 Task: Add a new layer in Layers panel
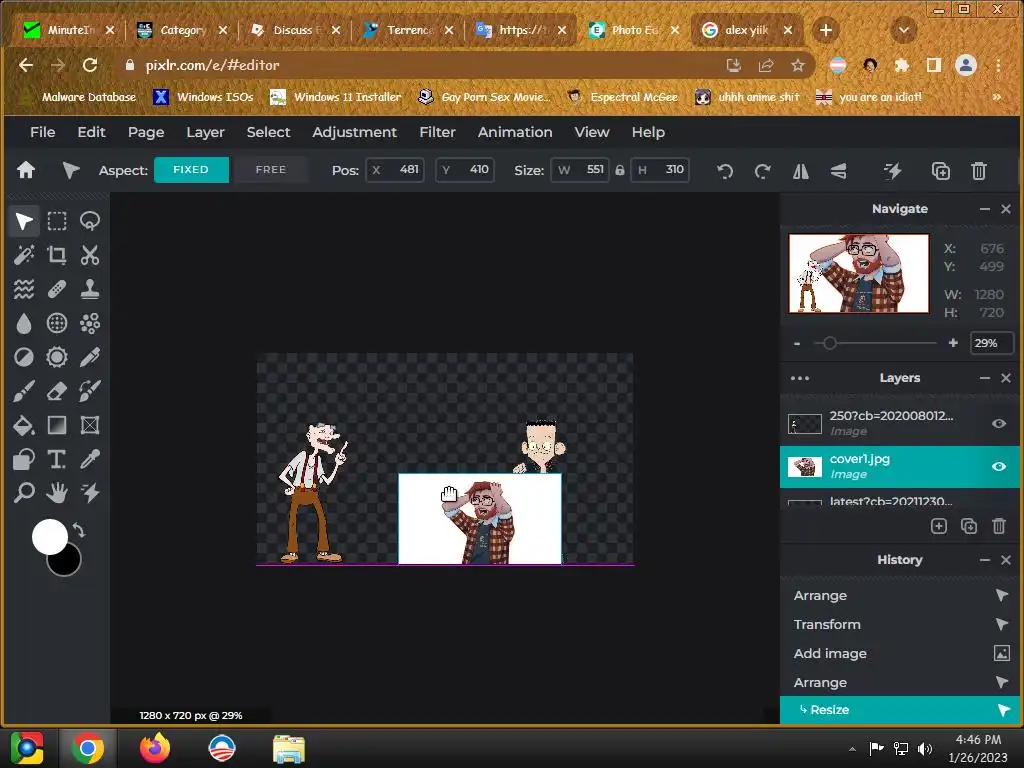click(938, 526)
